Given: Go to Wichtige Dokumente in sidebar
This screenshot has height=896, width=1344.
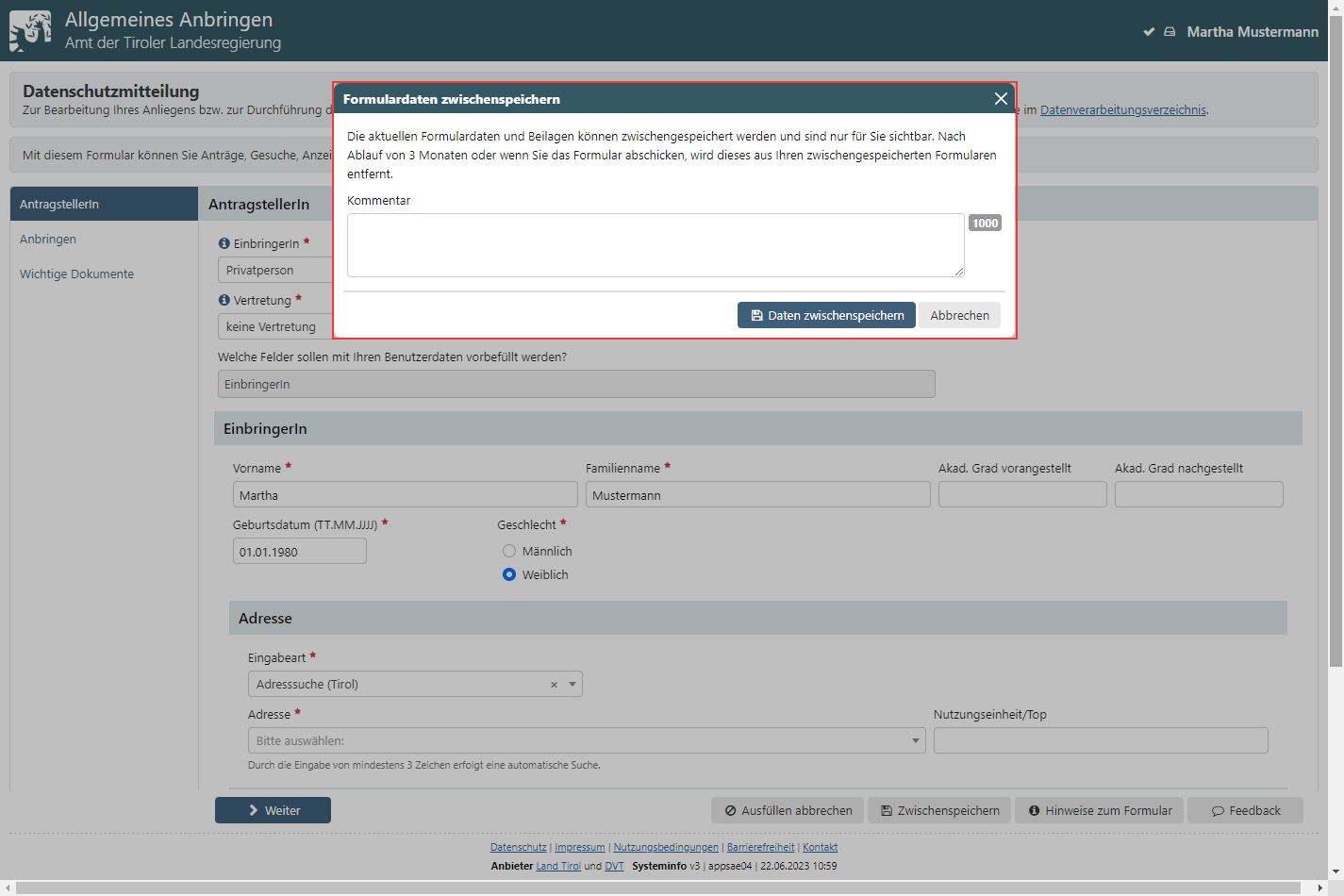Looking at the screenshot, I should tap(76, 274).
